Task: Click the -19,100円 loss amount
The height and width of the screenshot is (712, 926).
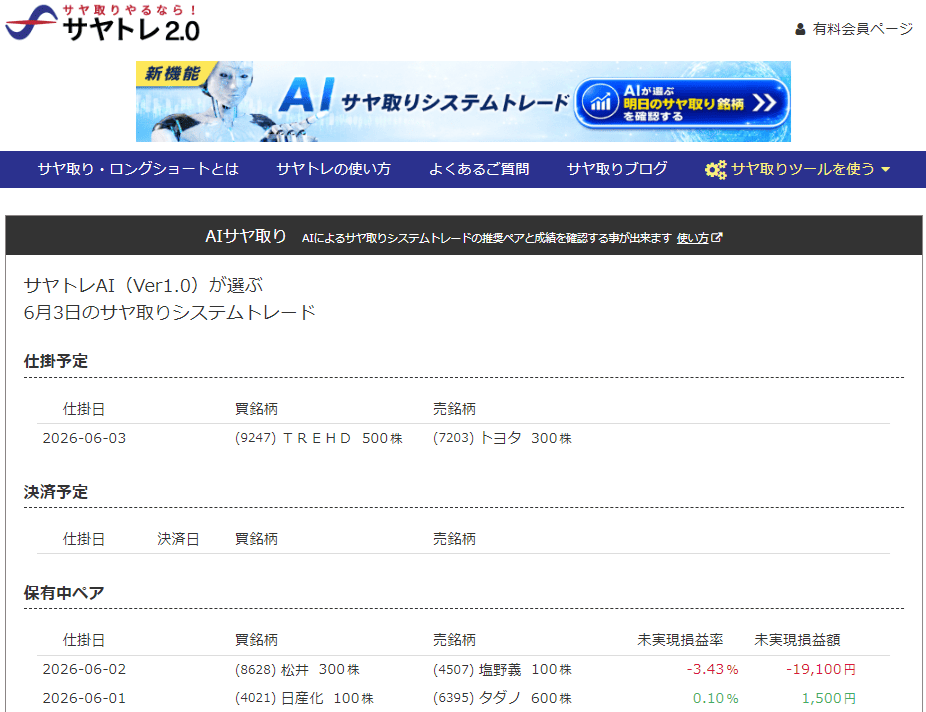Action: pyautogui.click(x=821, y=669)
